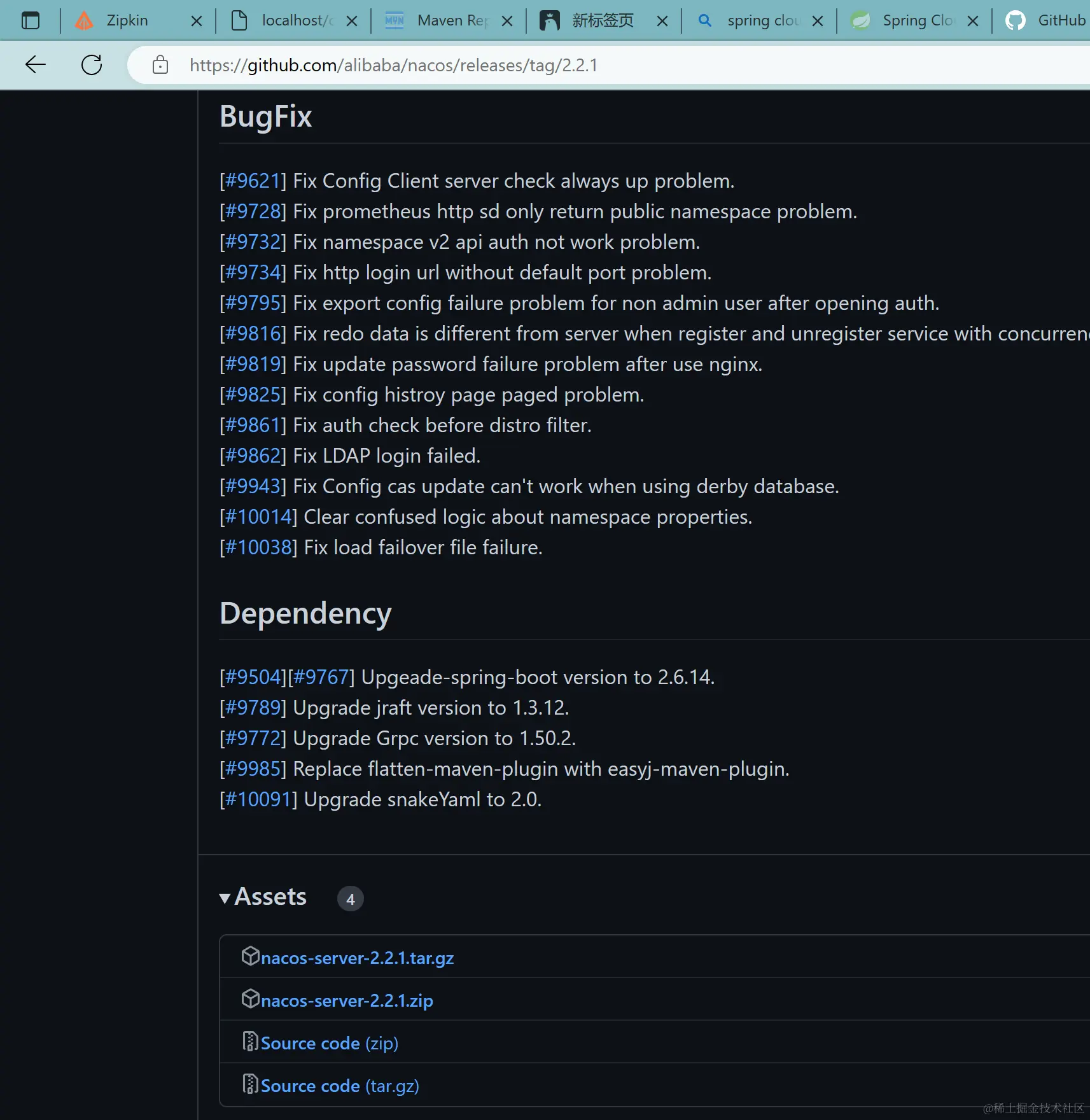Open issue #9789 link

[x=253, y=708]
